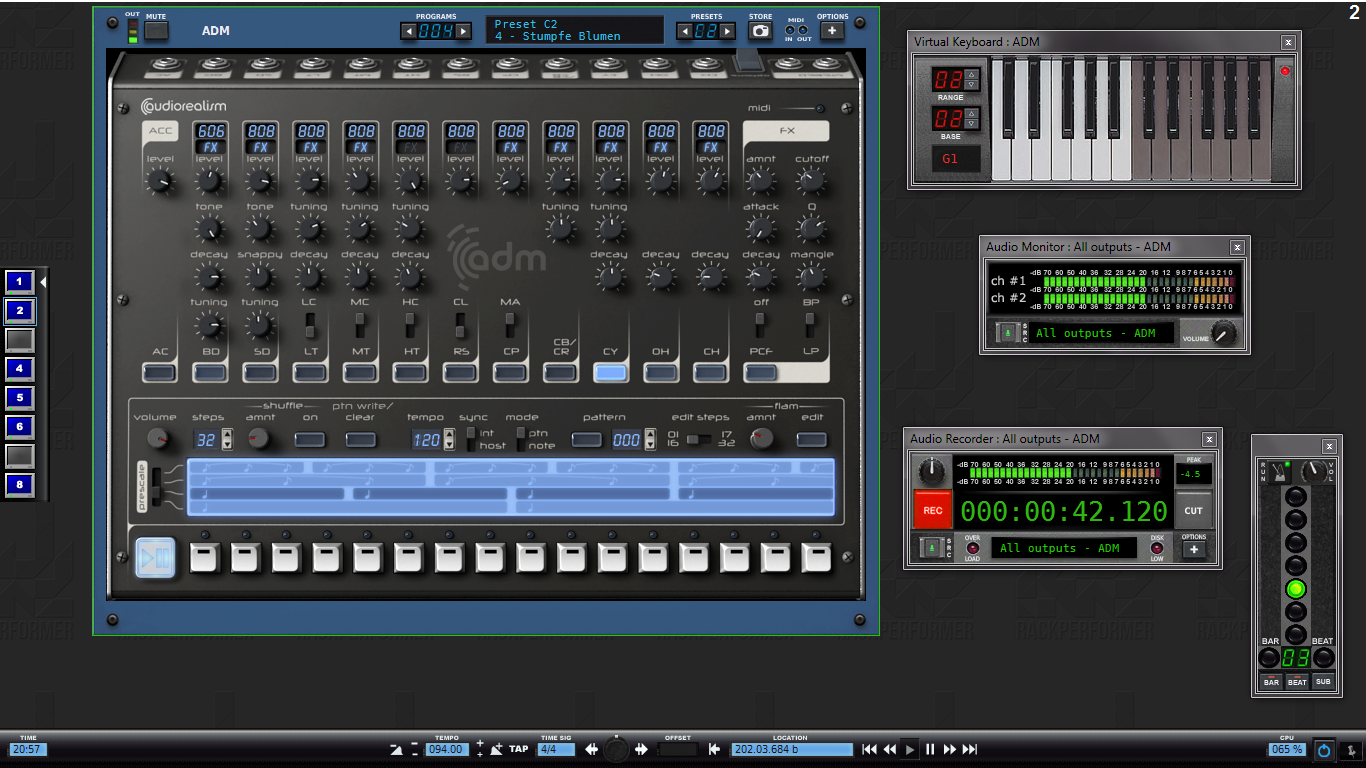Go to the previous preset with left arrow
This screenshot has width=1366, height=768.
[x=684, y=31]
